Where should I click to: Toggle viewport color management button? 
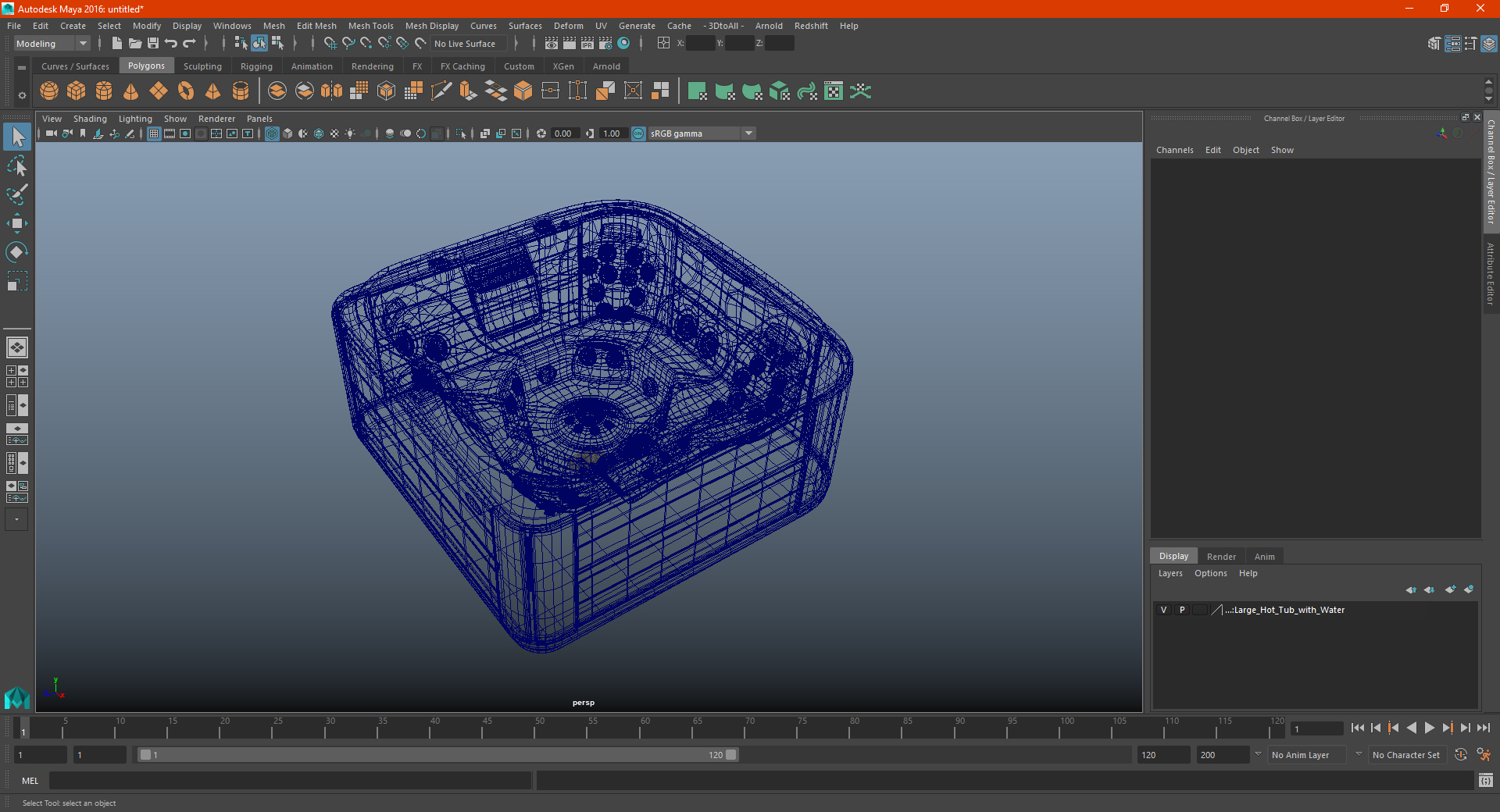coord(638,134)
